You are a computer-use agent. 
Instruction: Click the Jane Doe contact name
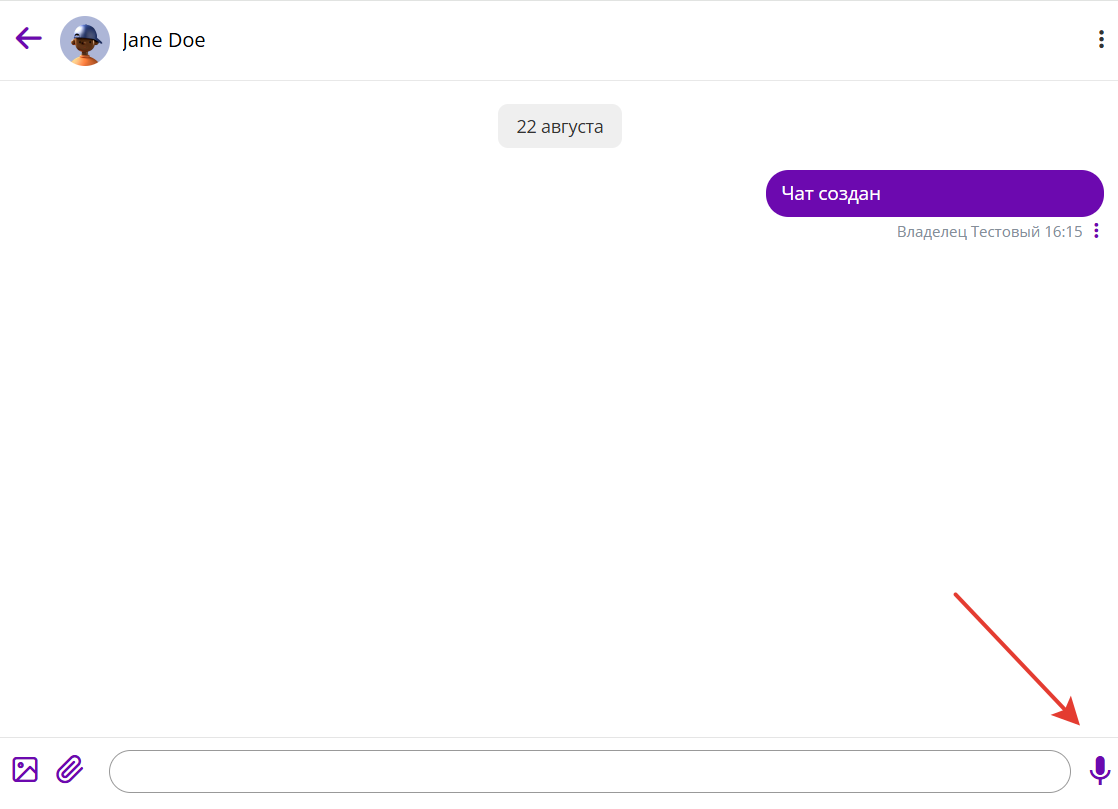pos(163,41)
